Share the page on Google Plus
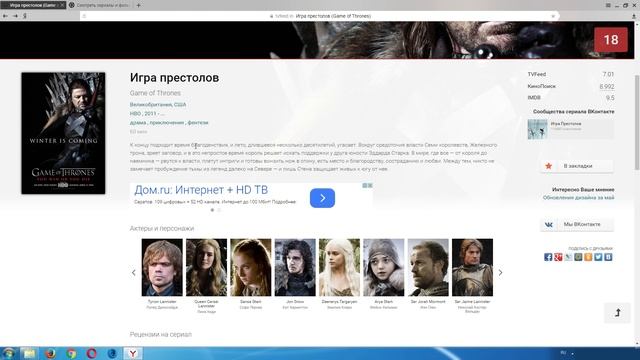Image resolution: width=640 pixels, height=360 pixels. pyautogui.click(x=558, y=257)
